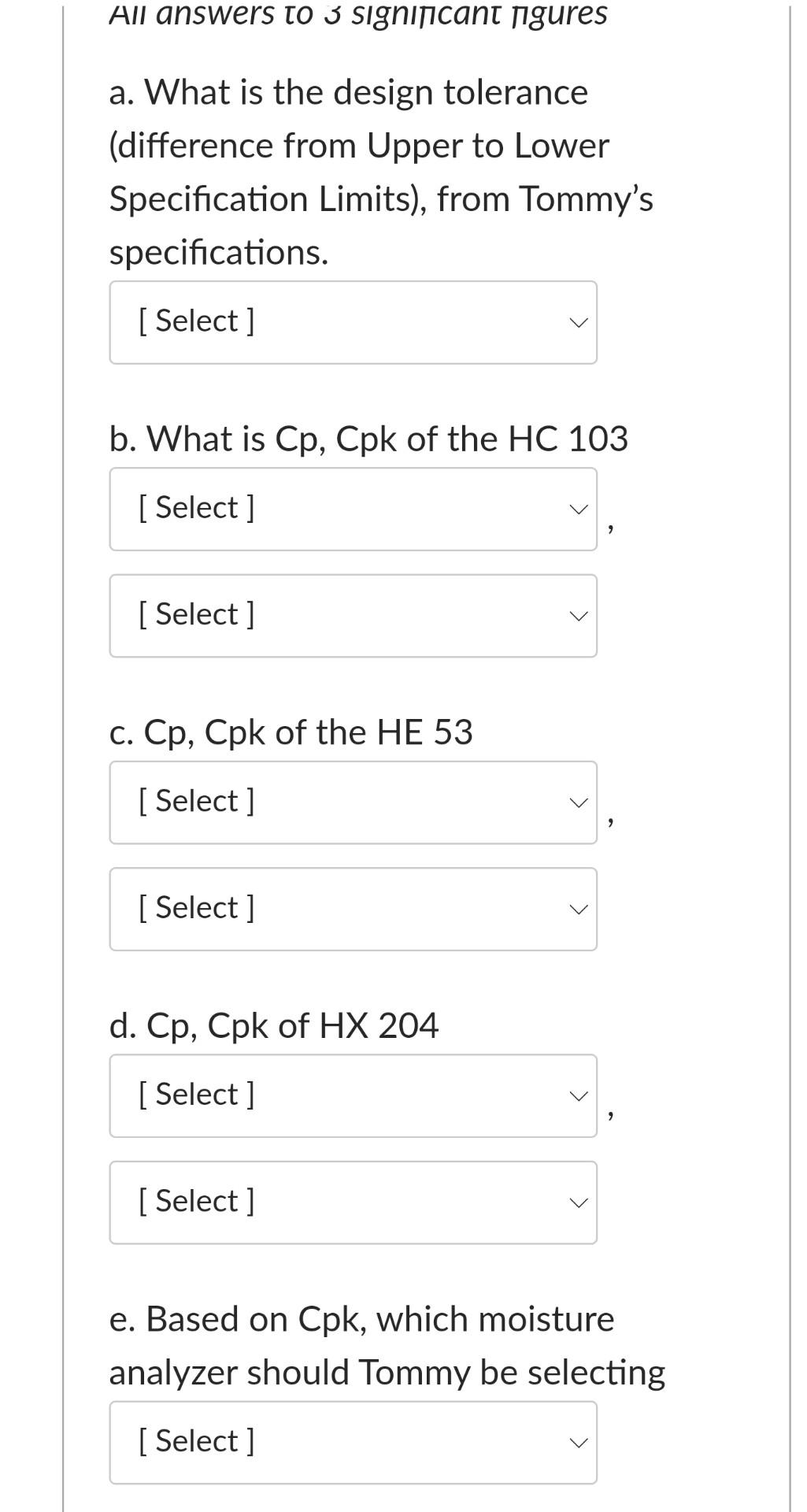Click the chevron arrow in the HX 204 Cpk box
807x1512 pixels.
point(579,1203)
